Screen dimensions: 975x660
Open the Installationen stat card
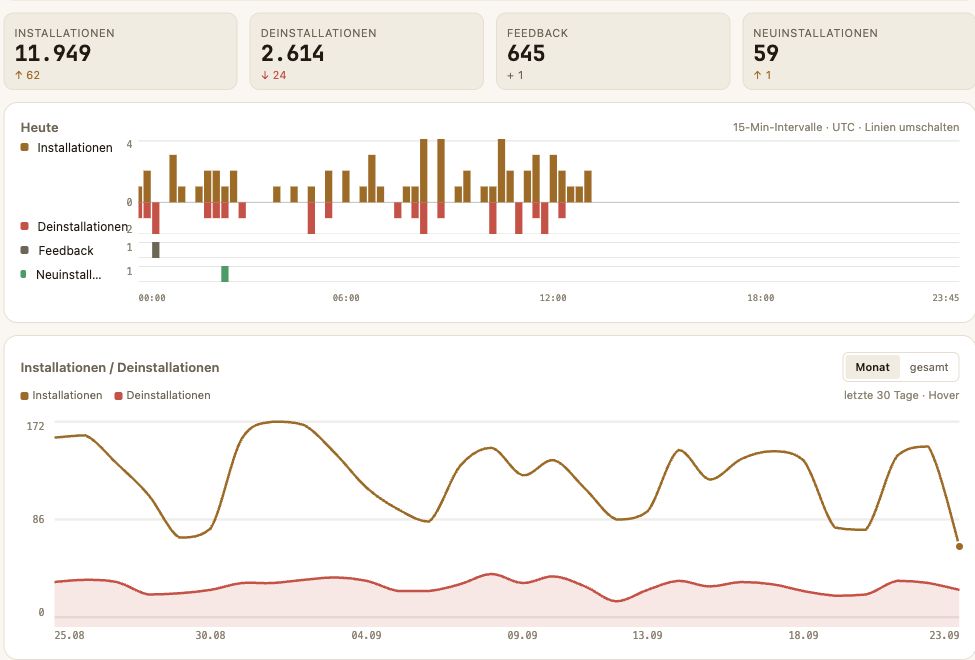pos(121,52)
